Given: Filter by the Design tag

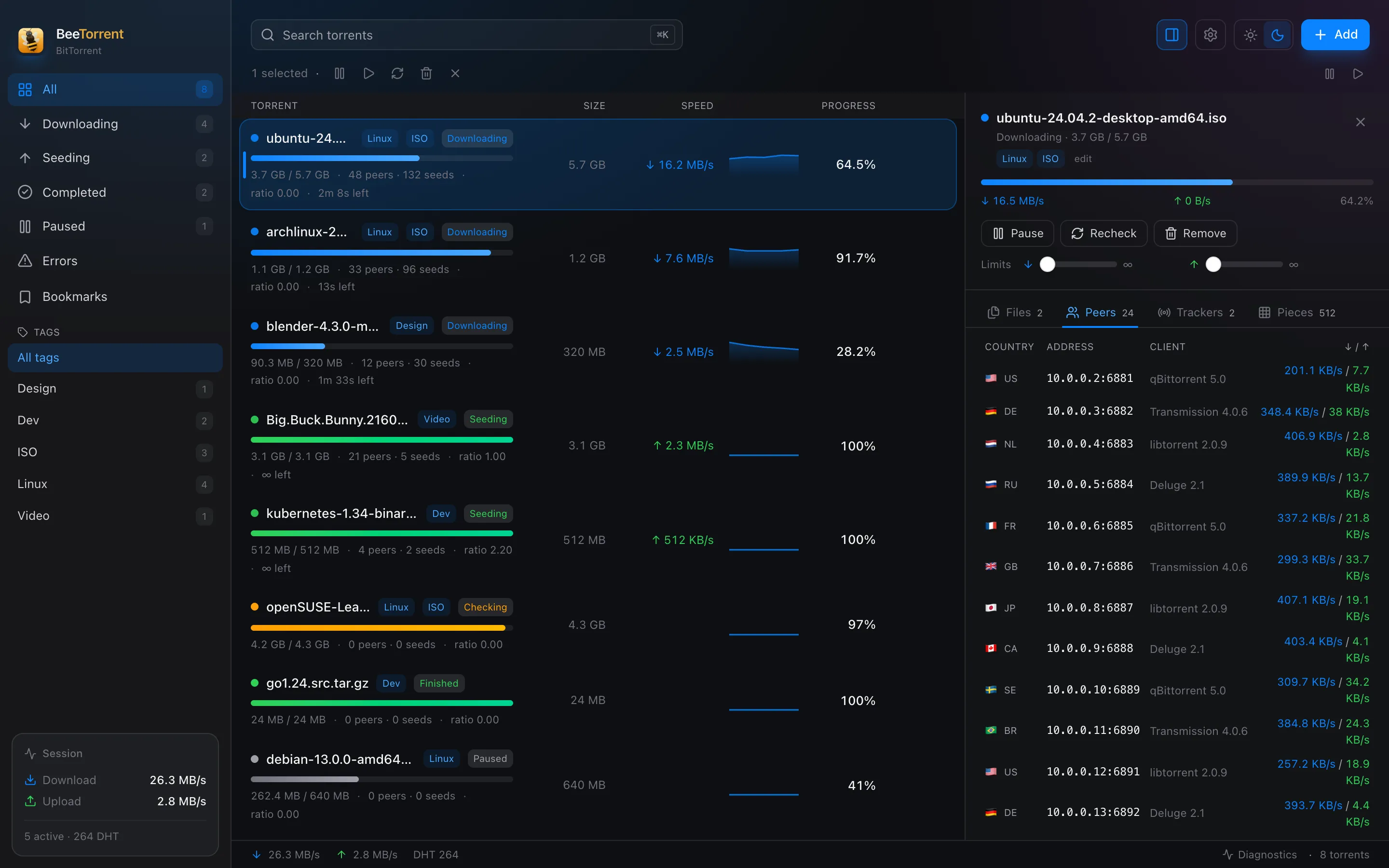Looking at the screenshot, I should point(115,389).
